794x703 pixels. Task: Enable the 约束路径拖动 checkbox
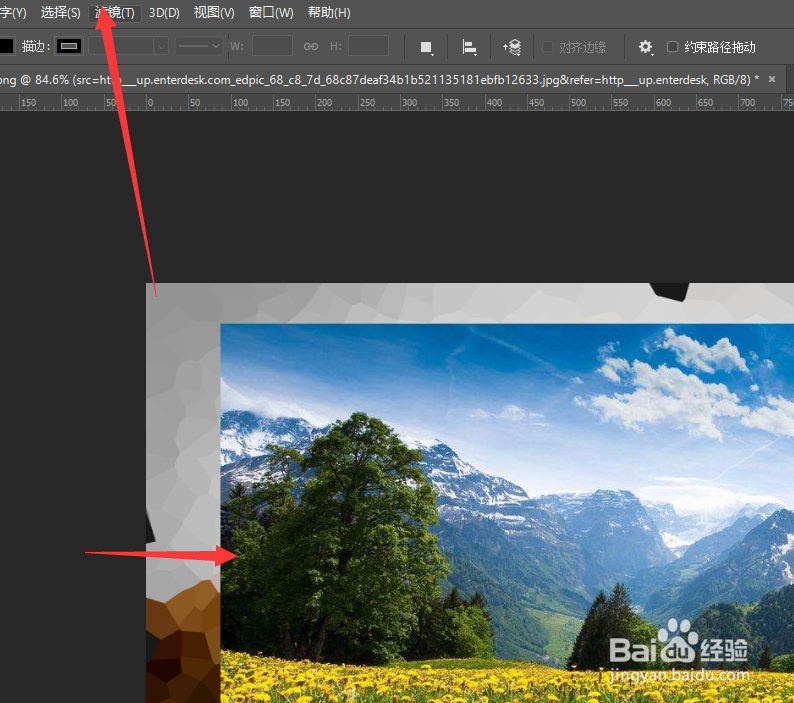(x=672, y=47)
